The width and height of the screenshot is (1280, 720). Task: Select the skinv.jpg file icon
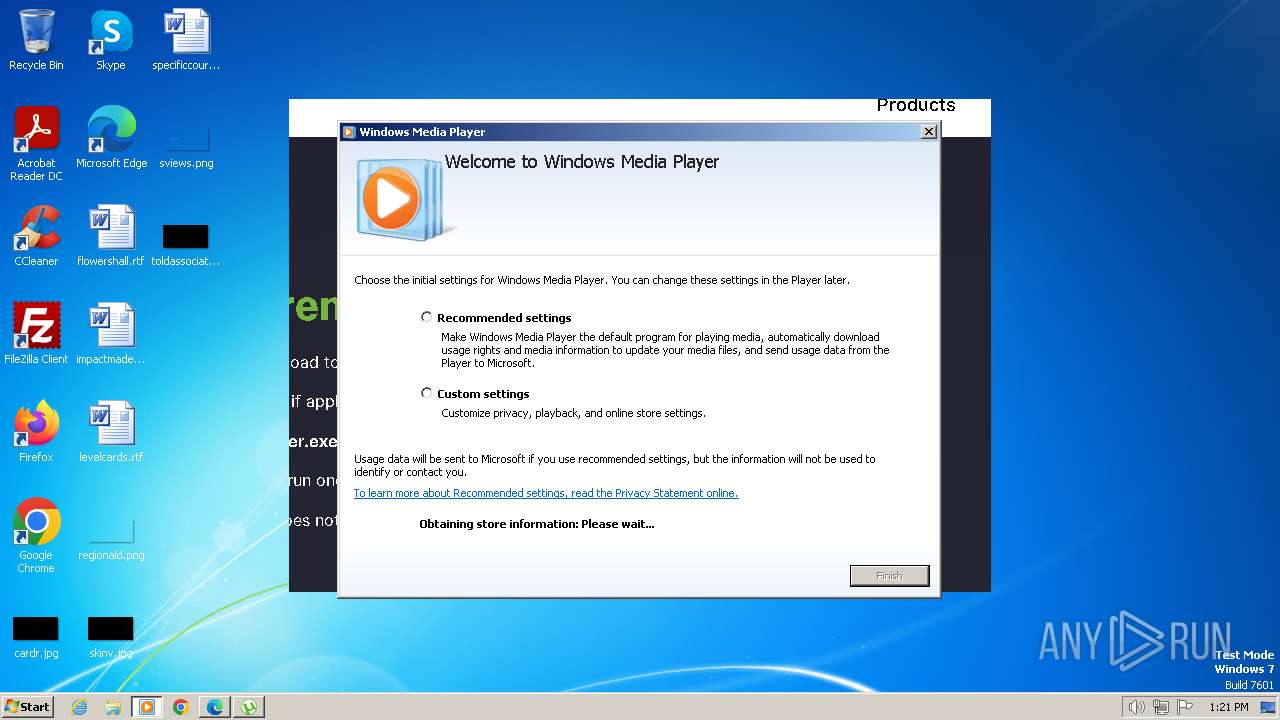pos(111,637)
